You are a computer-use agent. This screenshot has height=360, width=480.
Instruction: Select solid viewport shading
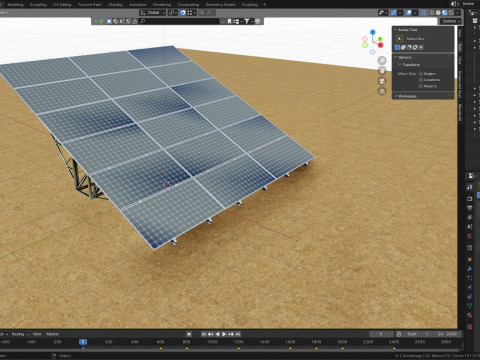click(x=438, y=13)
